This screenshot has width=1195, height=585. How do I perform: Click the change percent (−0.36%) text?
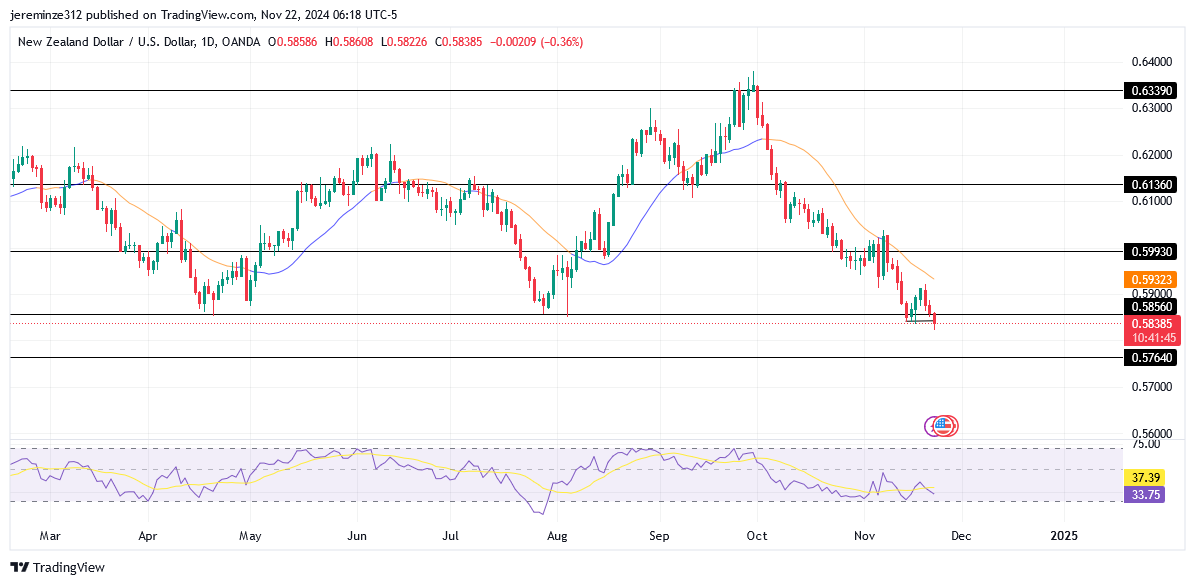point(562,42)
